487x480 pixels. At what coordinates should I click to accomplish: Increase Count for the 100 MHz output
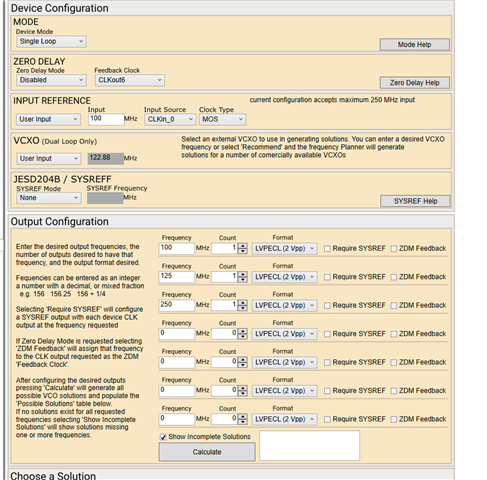point(243,246)
